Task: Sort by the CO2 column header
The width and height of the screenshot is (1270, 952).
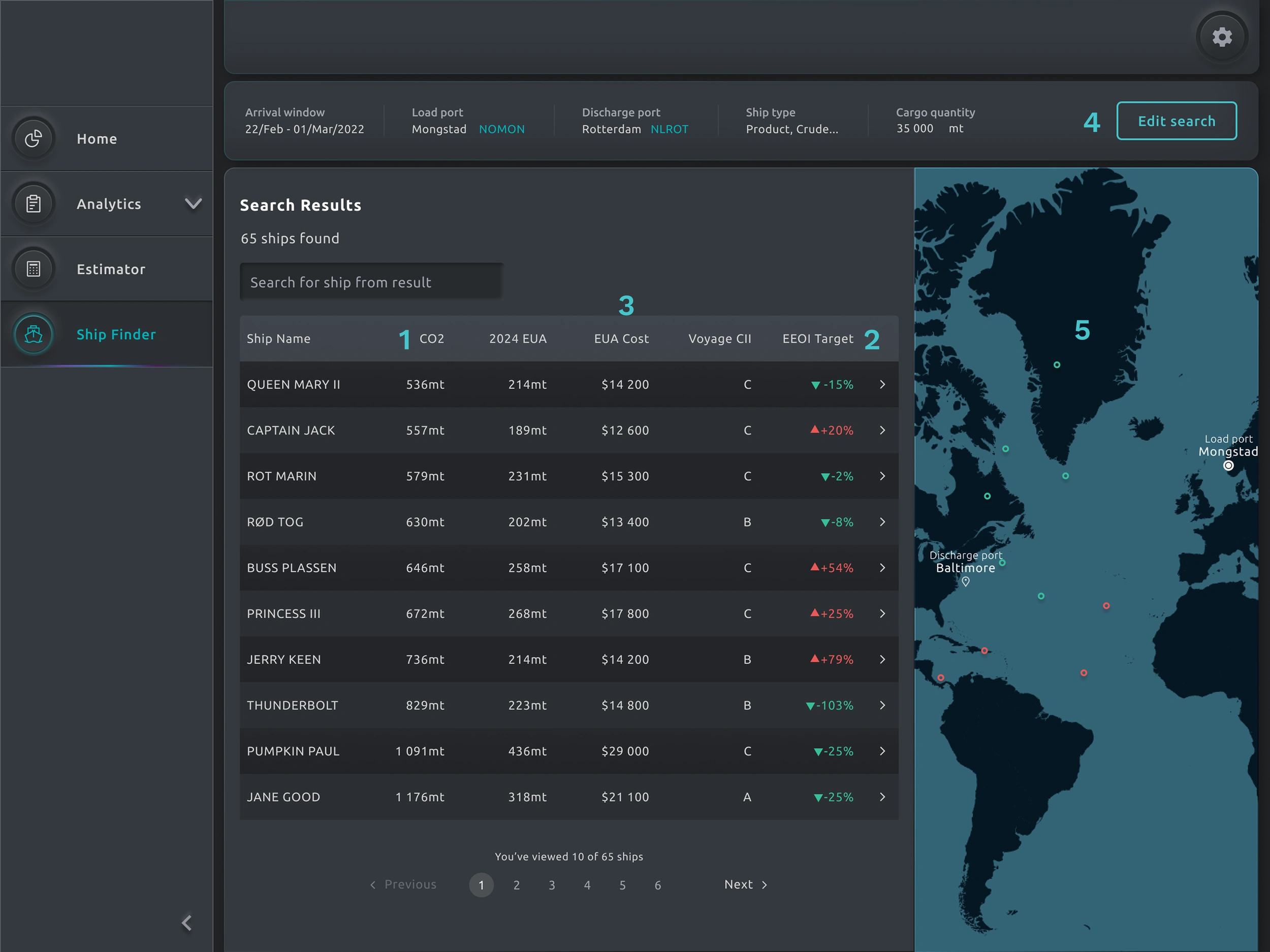Action: pyautogui.click(x=431, y=339)
